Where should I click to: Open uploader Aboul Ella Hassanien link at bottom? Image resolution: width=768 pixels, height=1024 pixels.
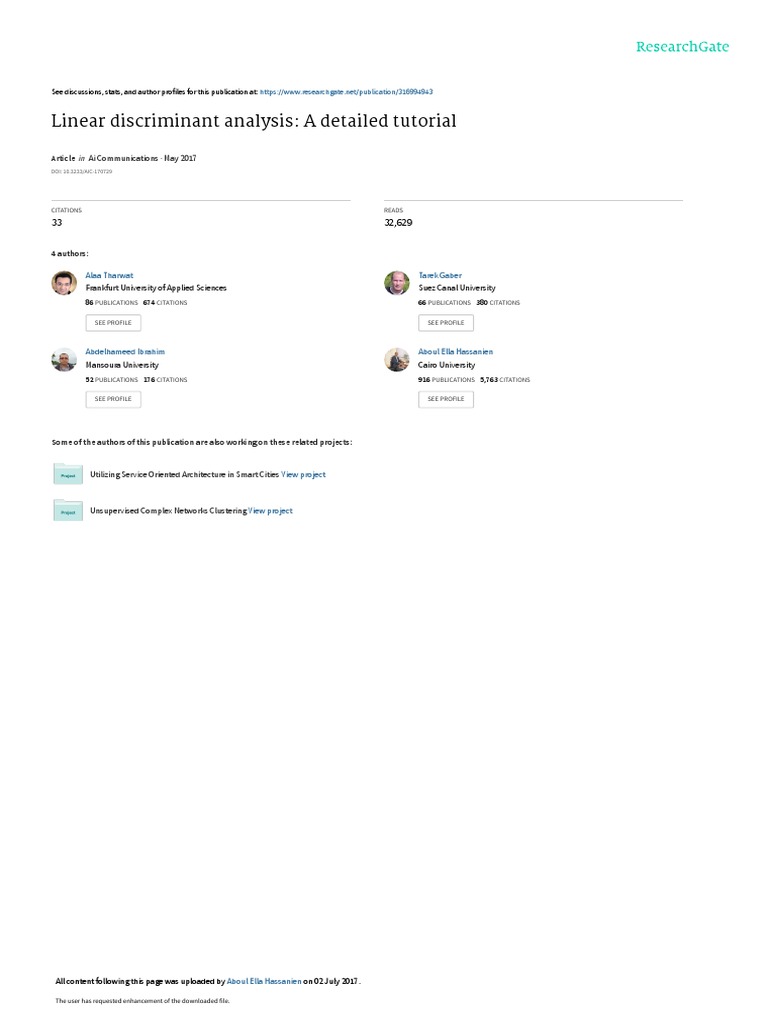point(264,981)
